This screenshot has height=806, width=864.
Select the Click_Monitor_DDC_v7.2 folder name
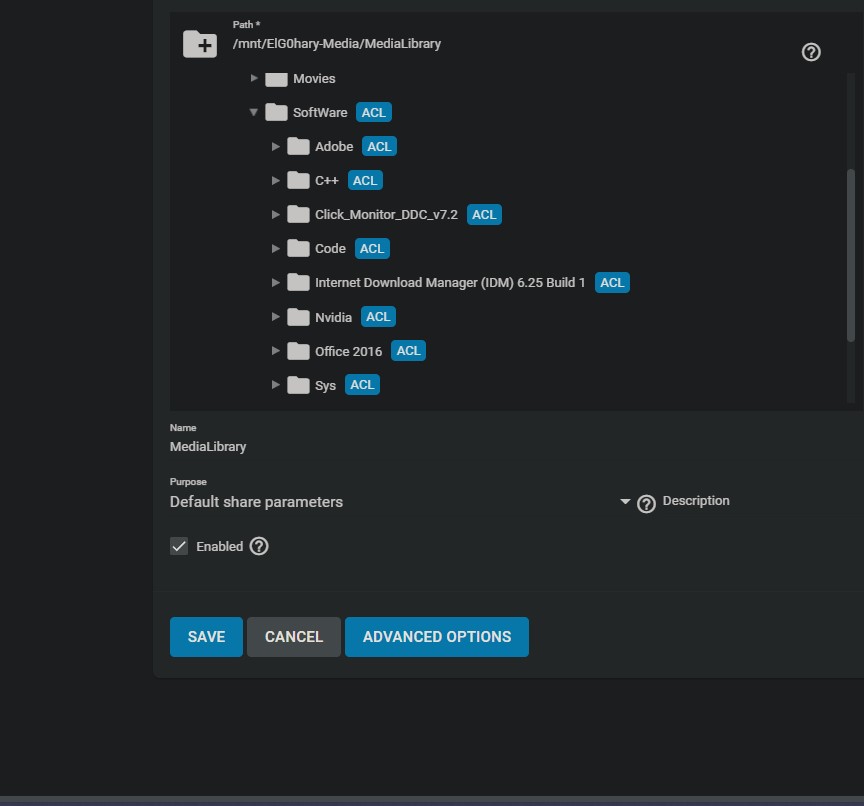tap(386, 215)
